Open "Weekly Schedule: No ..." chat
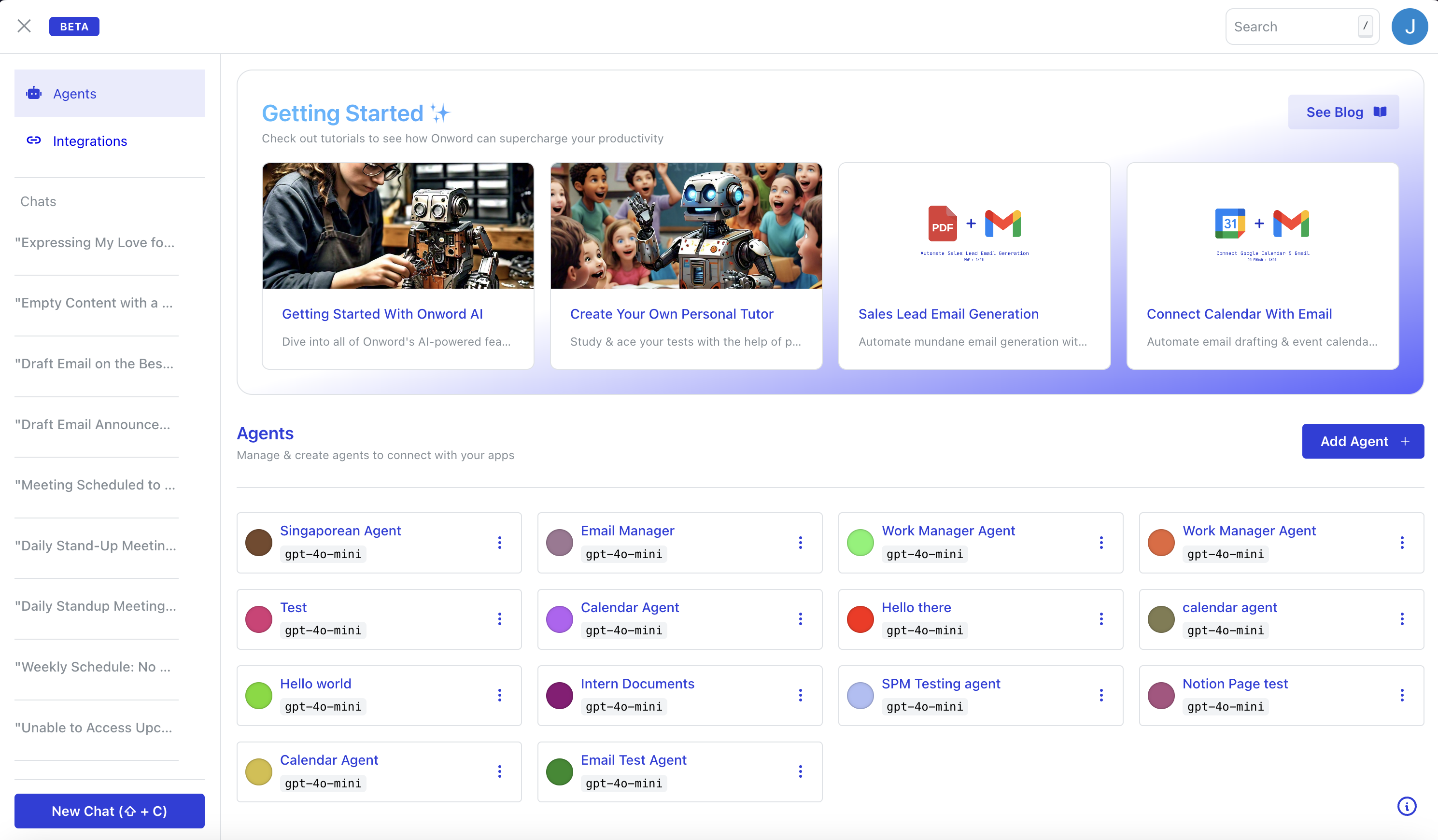The image size is (1438, 840). click(93, 667)
